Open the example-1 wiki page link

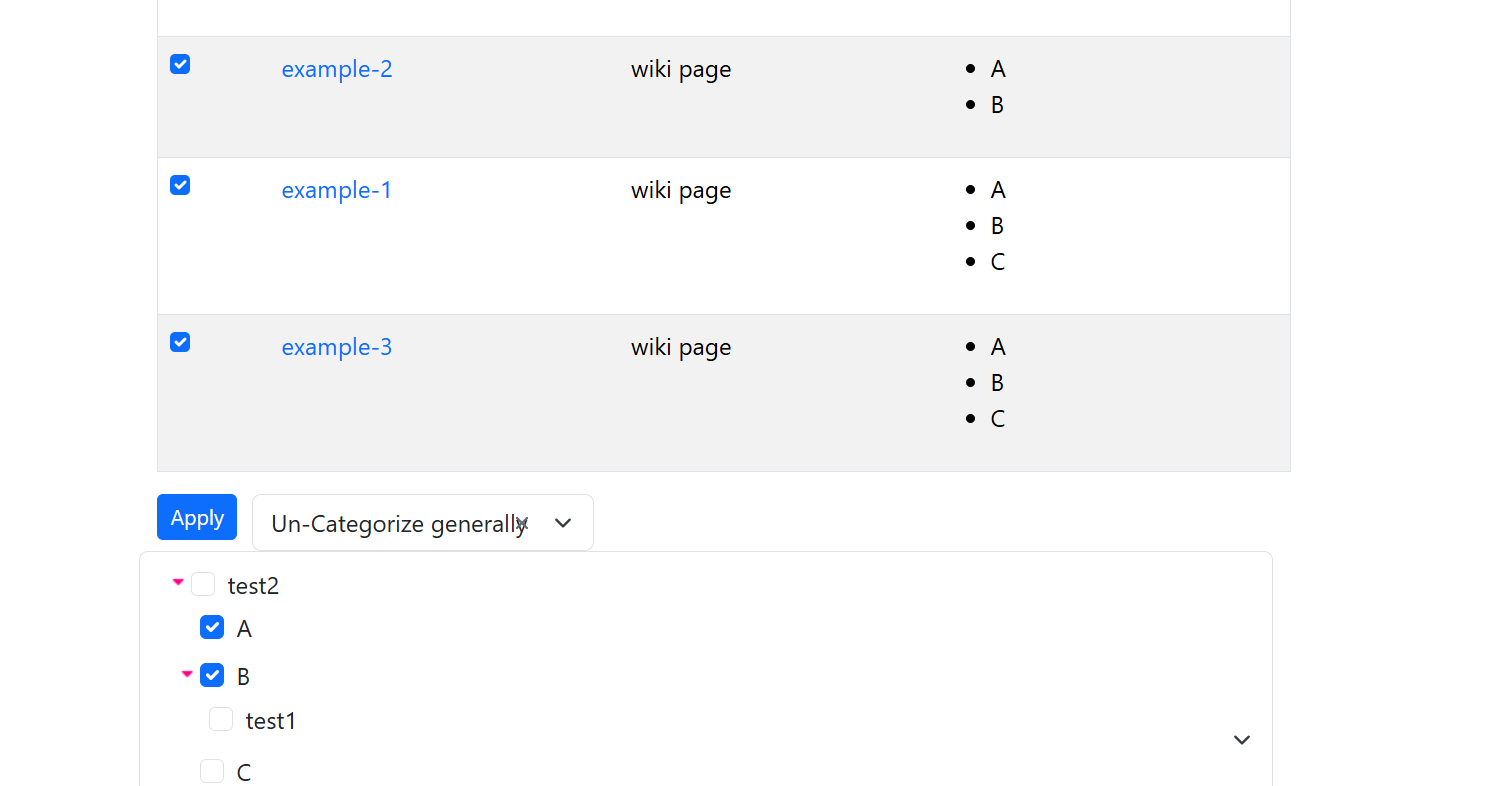coord(337,190)
